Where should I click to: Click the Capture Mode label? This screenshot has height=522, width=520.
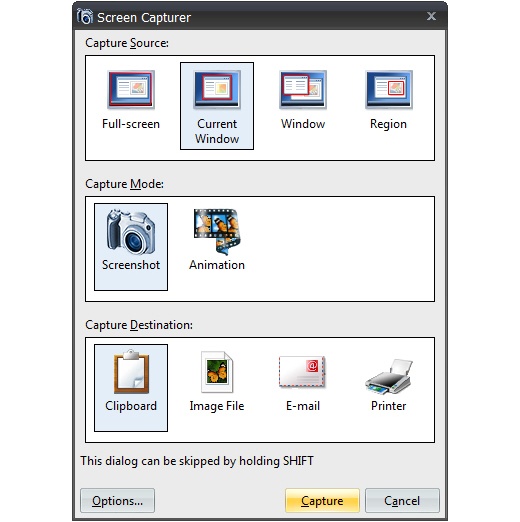[124, 184]
